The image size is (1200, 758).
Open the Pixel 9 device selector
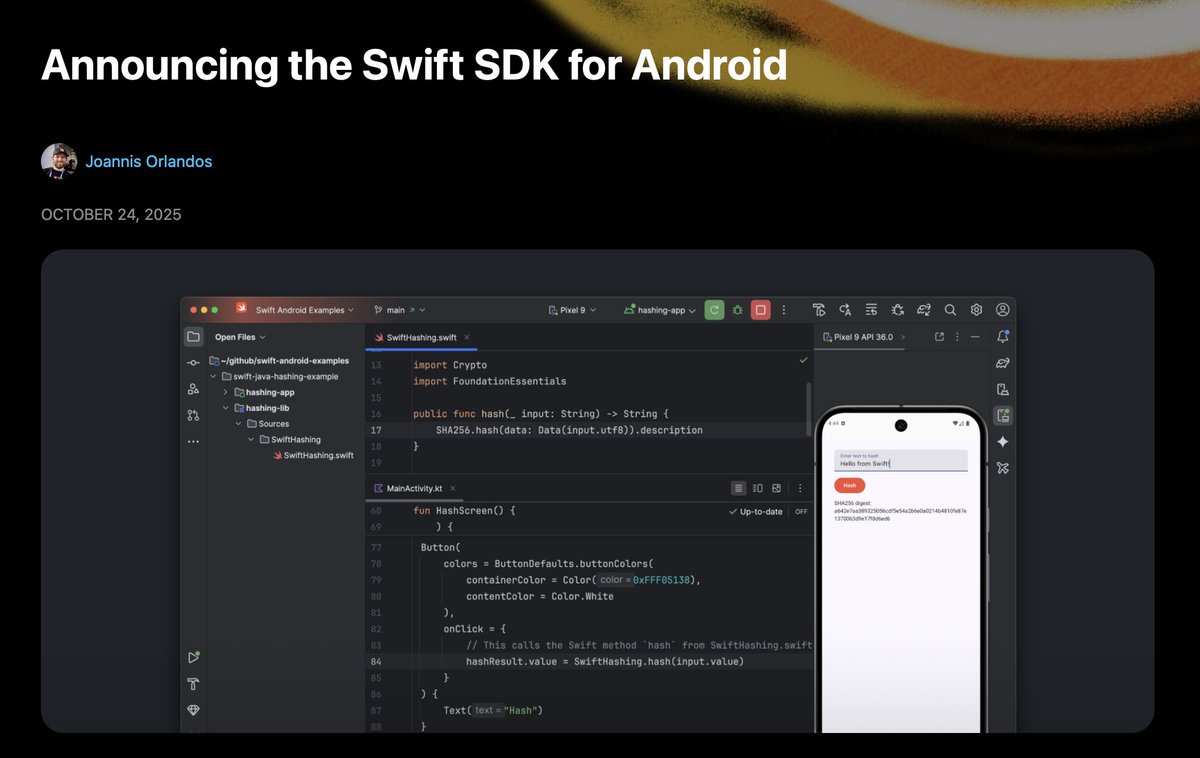point(572,310)
